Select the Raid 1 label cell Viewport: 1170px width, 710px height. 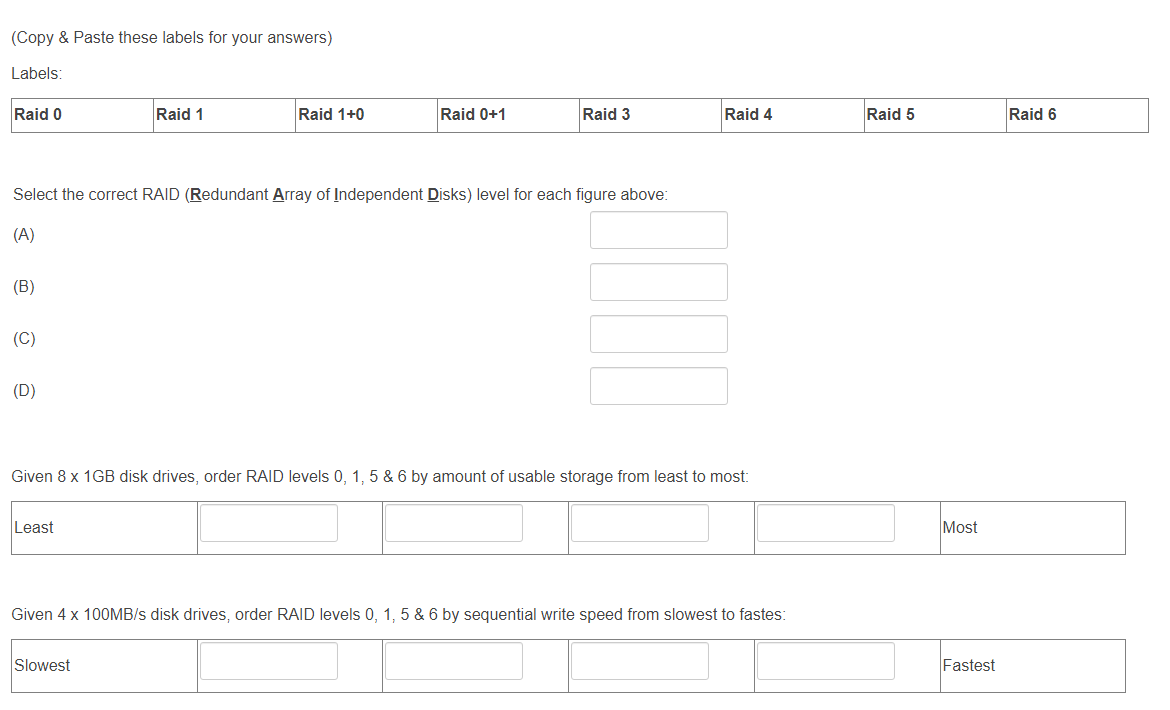pyautogui.click(x=222, y=115)
